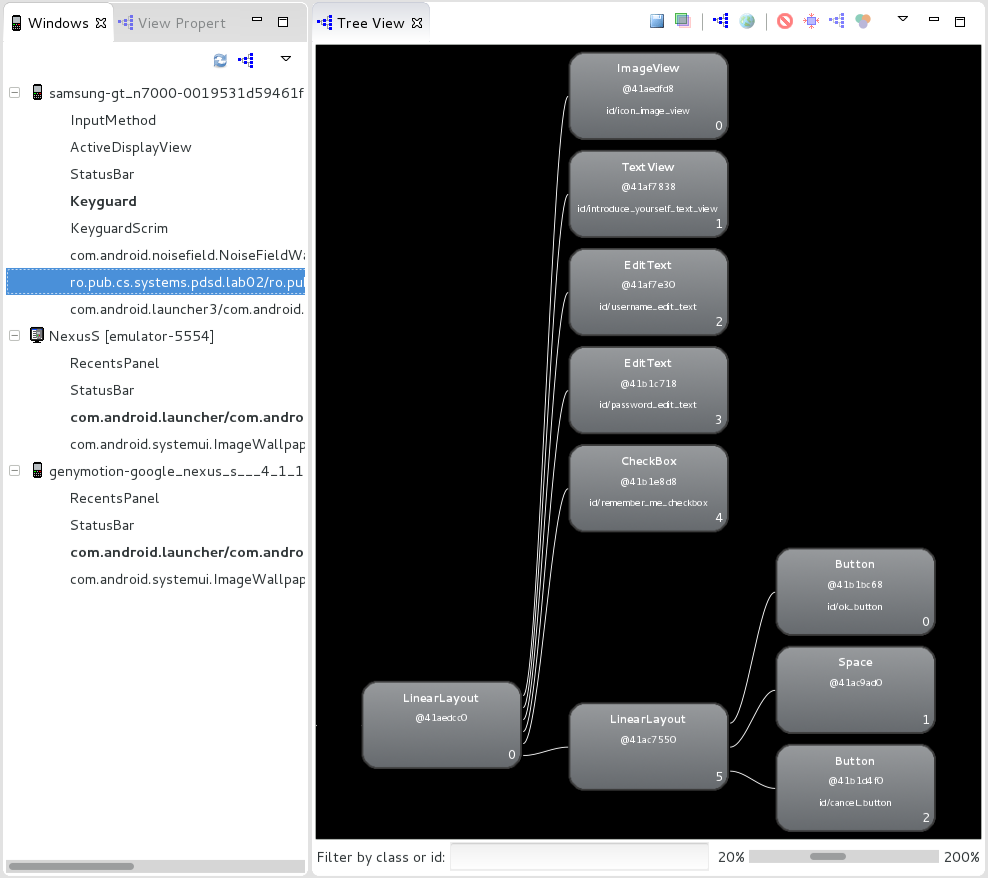Select the highlighted ro.pub.cs.systems.pdsd.lab02 entry

[x=156, y=282]
